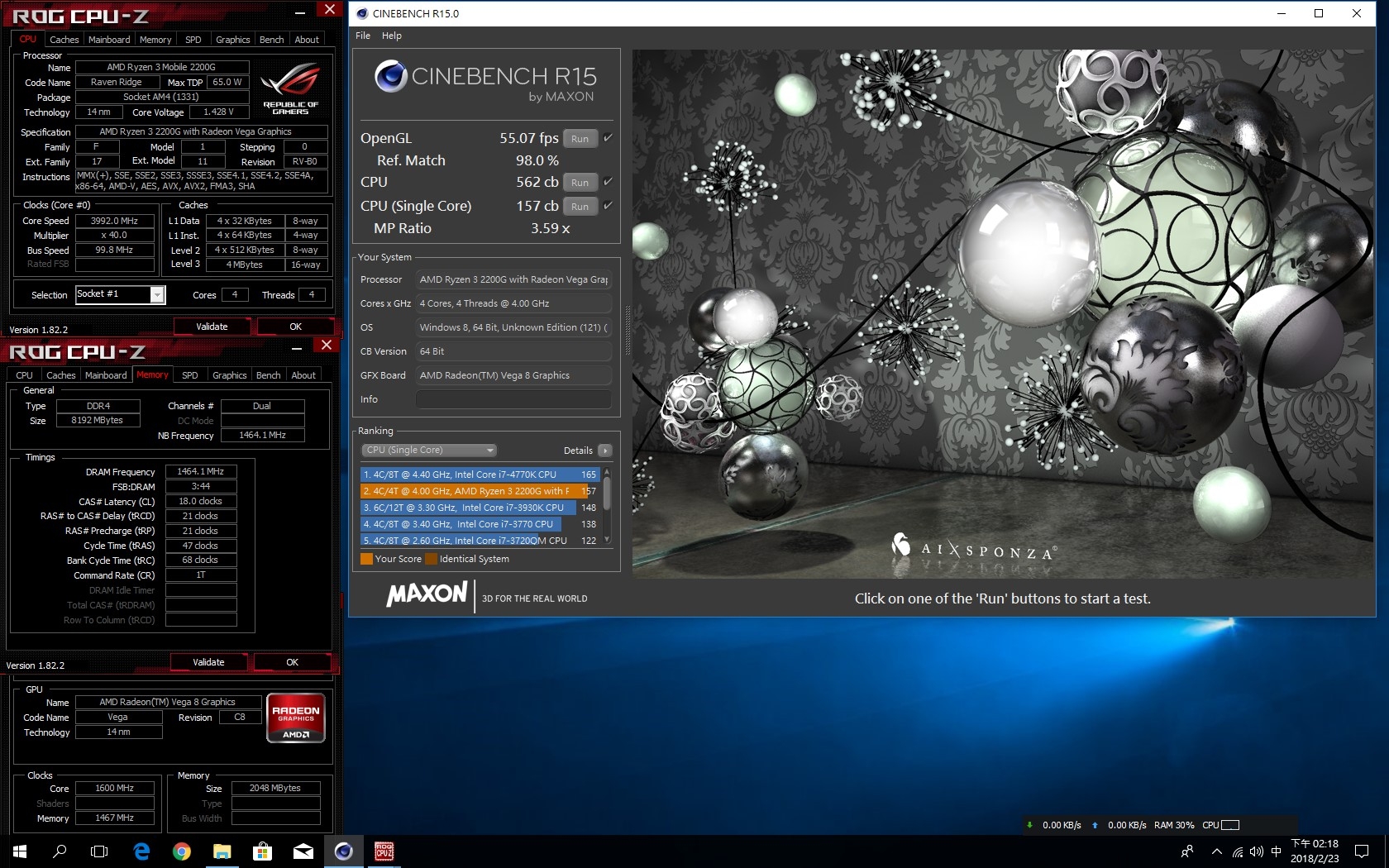
Task: Click Validate in the second CPU-Z window
Action: (208, 662)
